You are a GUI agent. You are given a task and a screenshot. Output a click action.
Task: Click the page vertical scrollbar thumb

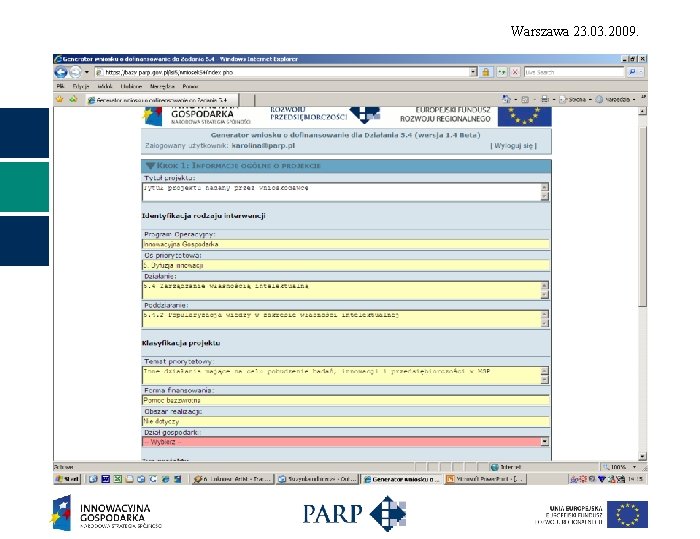[x=642, y=217]
